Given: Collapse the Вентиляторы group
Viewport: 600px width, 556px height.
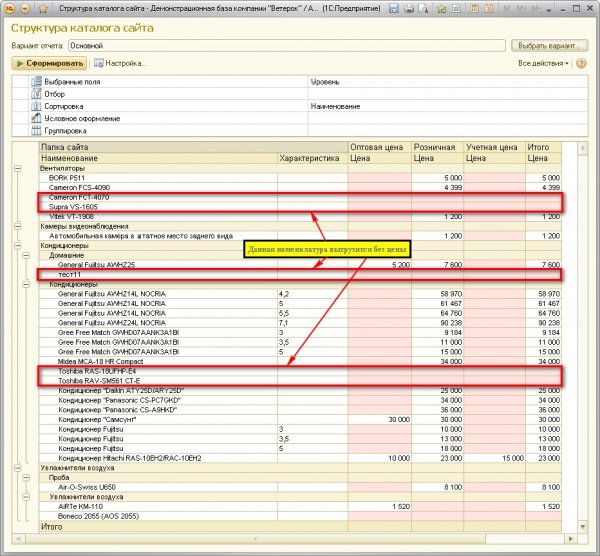Looking at the screenshot, I should coord(17,168).
